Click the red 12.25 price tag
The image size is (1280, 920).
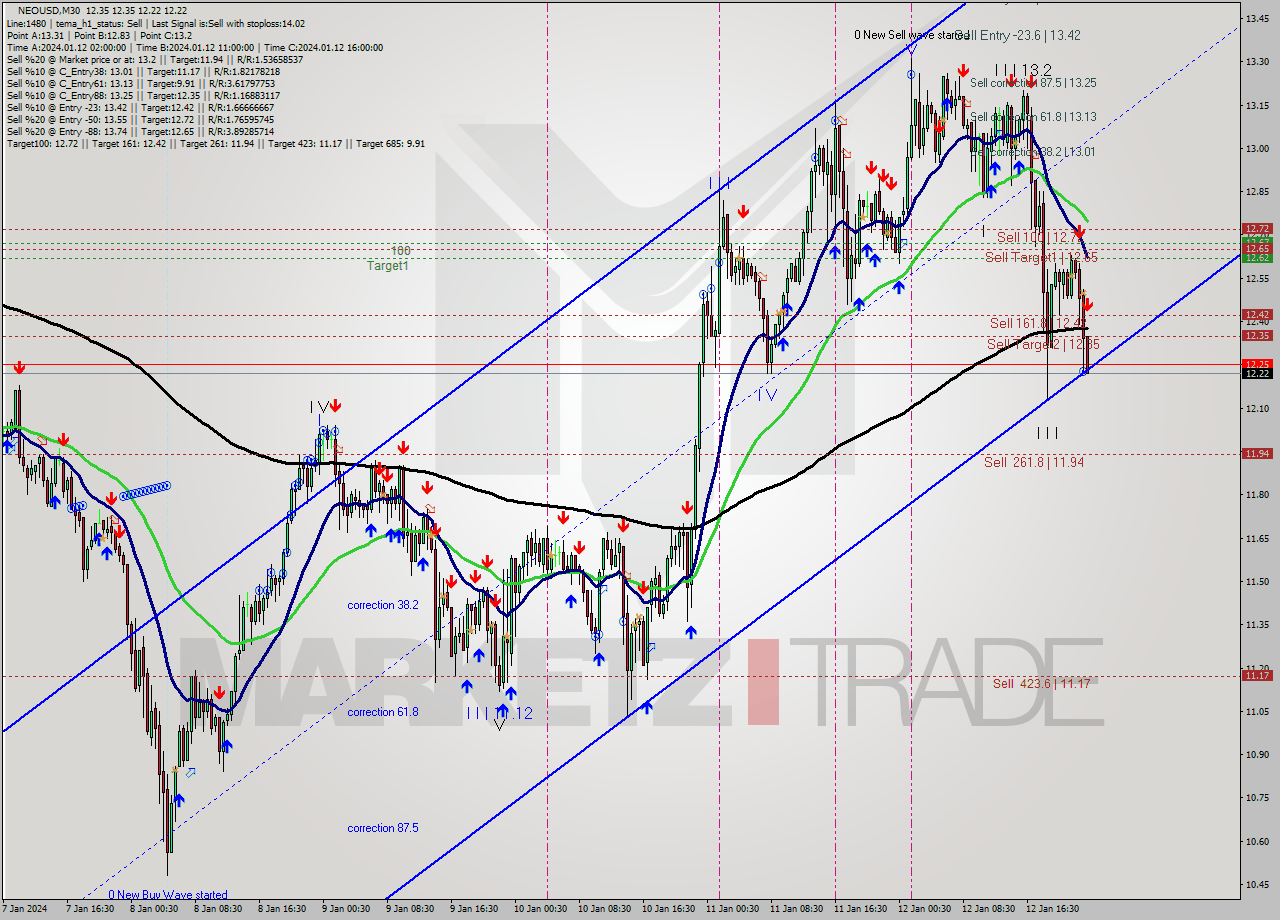tap(1257, 364)
